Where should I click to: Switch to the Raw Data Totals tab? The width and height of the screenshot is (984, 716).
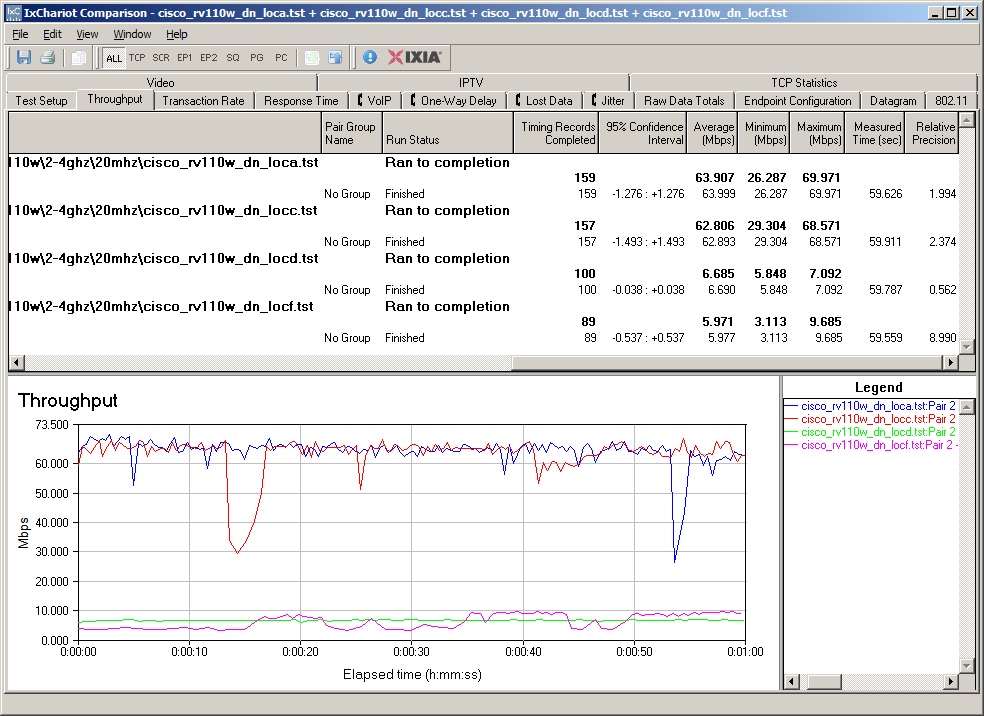(x=684, y=100)
